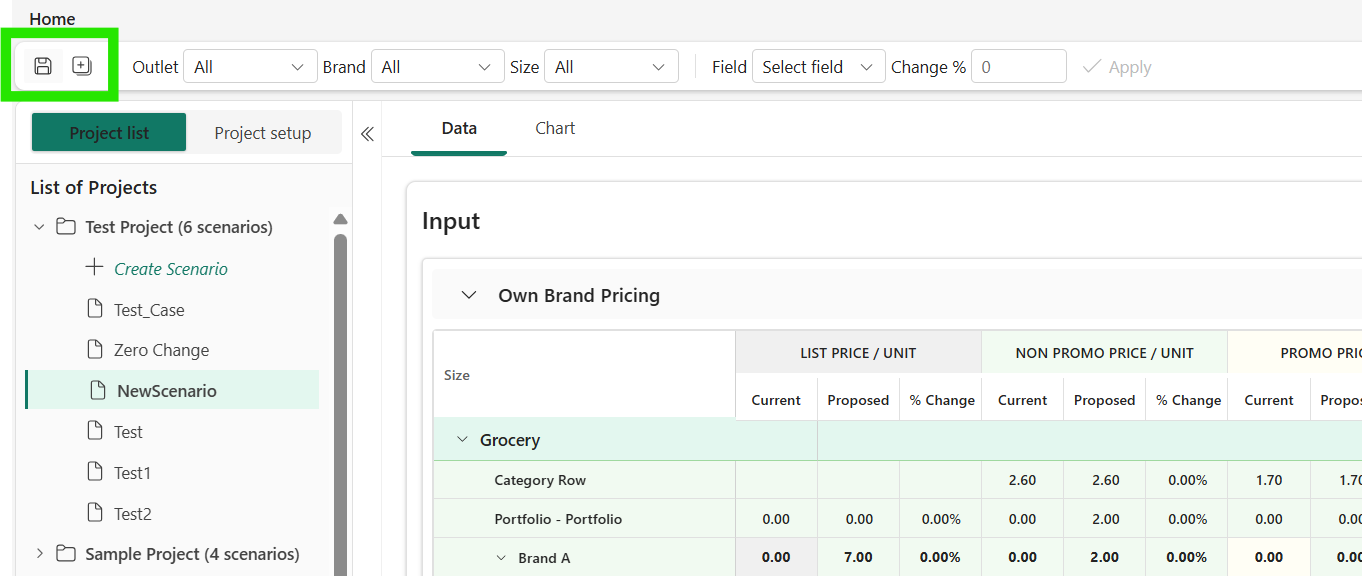
Task: Collapse the Test Project tree node
Action: 39,227
